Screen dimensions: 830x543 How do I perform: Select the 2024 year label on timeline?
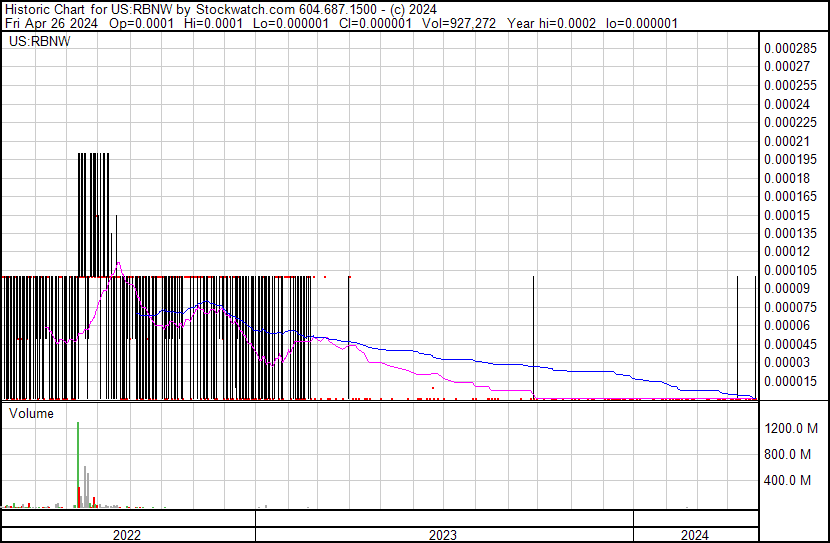click(x=692, y=535)
